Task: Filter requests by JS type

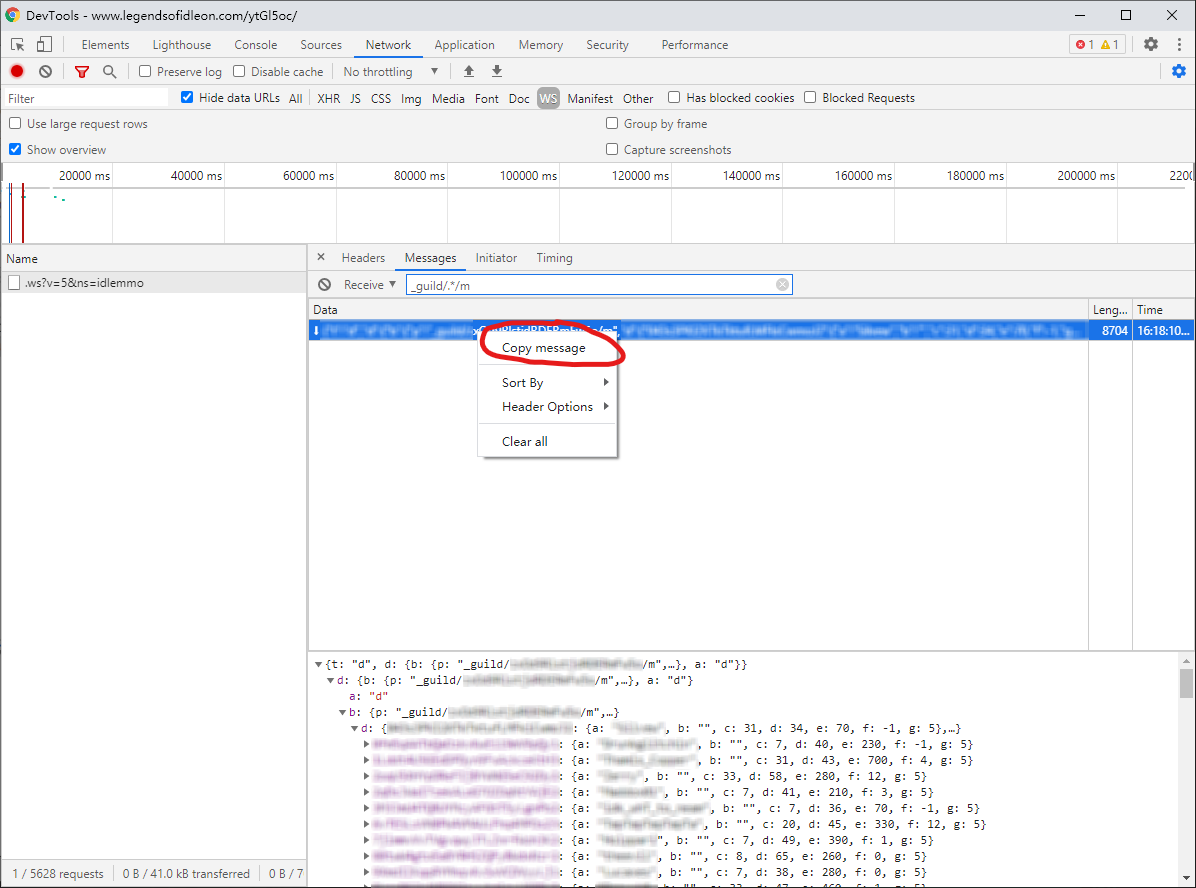Action: pos(355,98)
